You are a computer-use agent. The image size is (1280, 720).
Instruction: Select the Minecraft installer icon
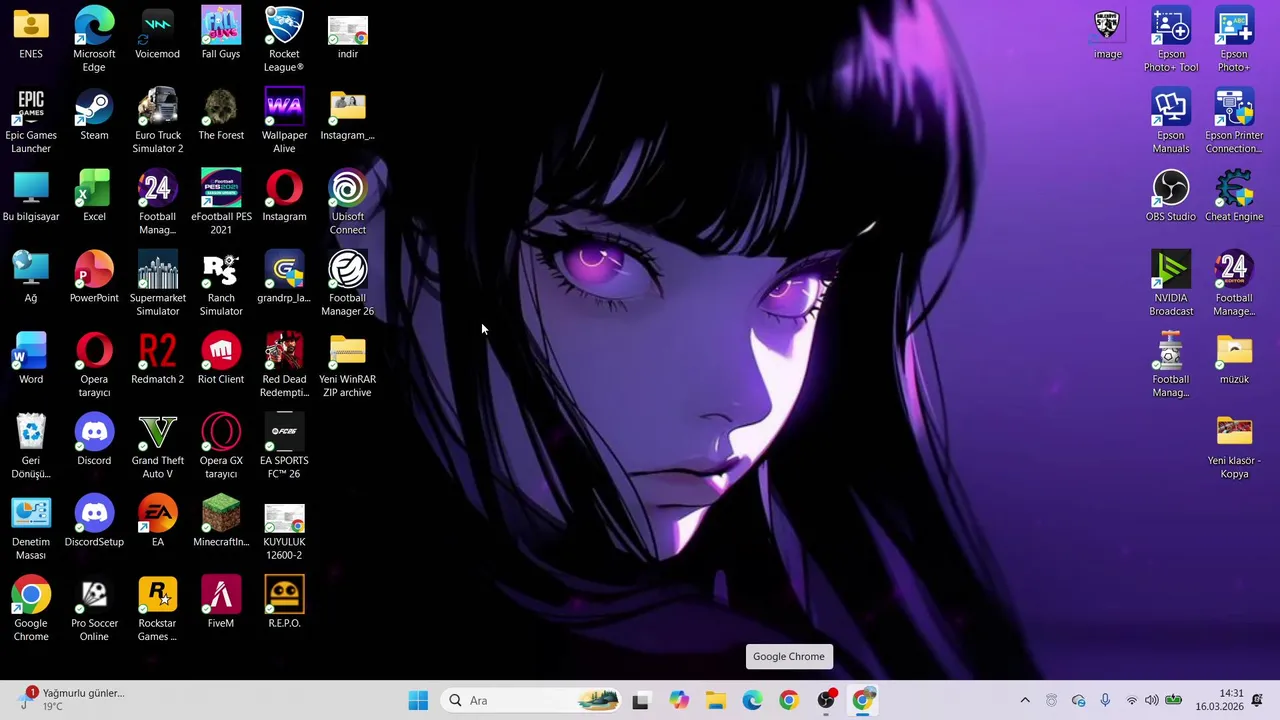221,522
